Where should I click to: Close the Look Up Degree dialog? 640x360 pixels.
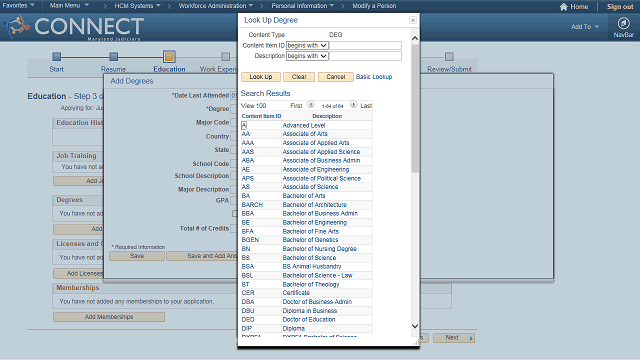(x=413, y=20)
